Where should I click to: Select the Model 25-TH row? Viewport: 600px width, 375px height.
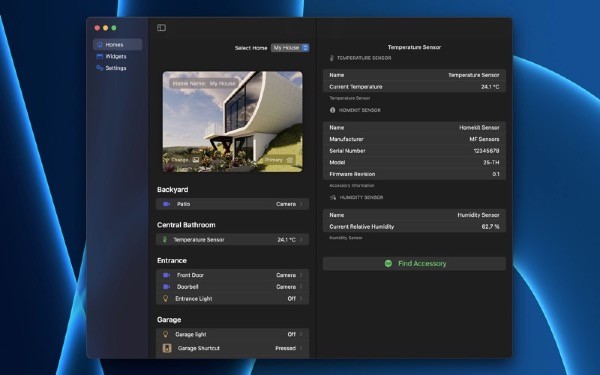pyautogui.click(x=414, y=162)
